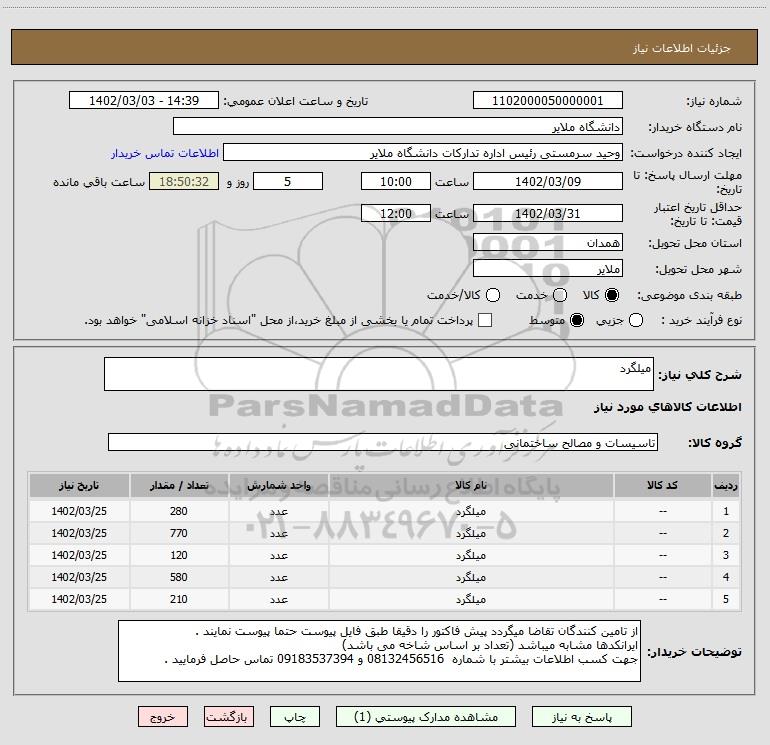Click the ردیف column header
This screenshot has height=745, width=770.
pos(726,486)
